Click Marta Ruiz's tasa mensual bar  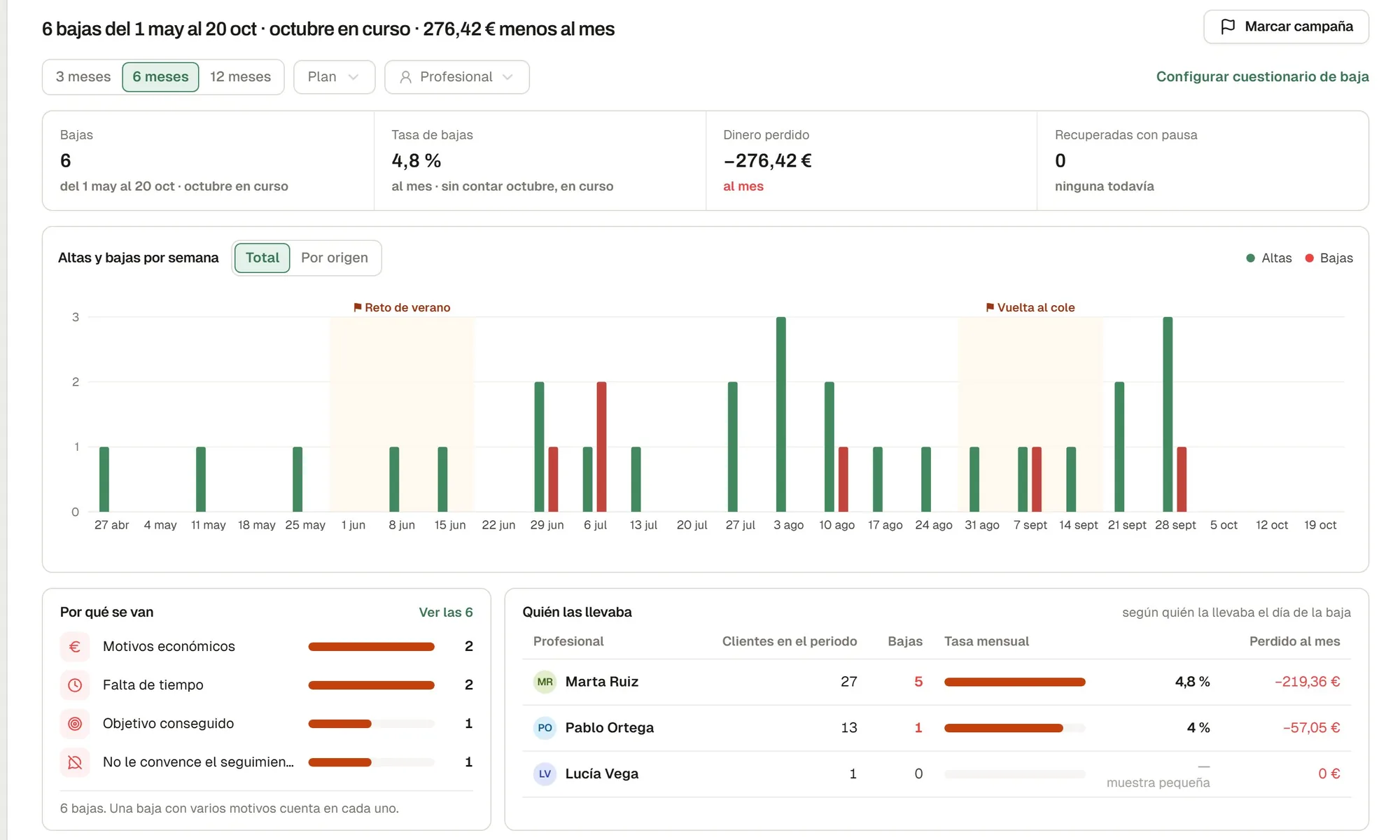[x=1014, y=682]
